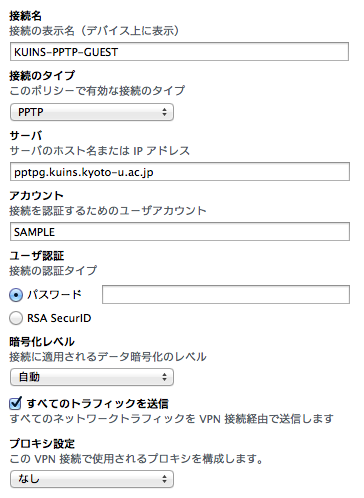
Task: Click the 接続名 section heading
Action: 25,16
